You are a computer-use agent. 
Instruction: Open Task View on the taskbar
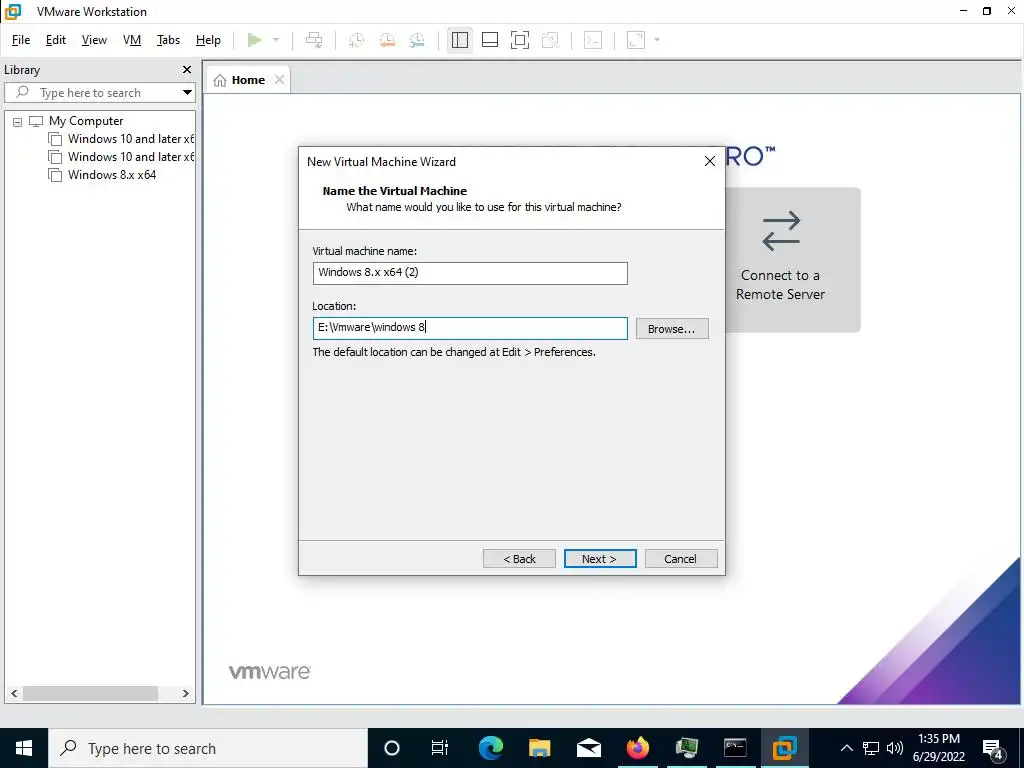[440, 748]
